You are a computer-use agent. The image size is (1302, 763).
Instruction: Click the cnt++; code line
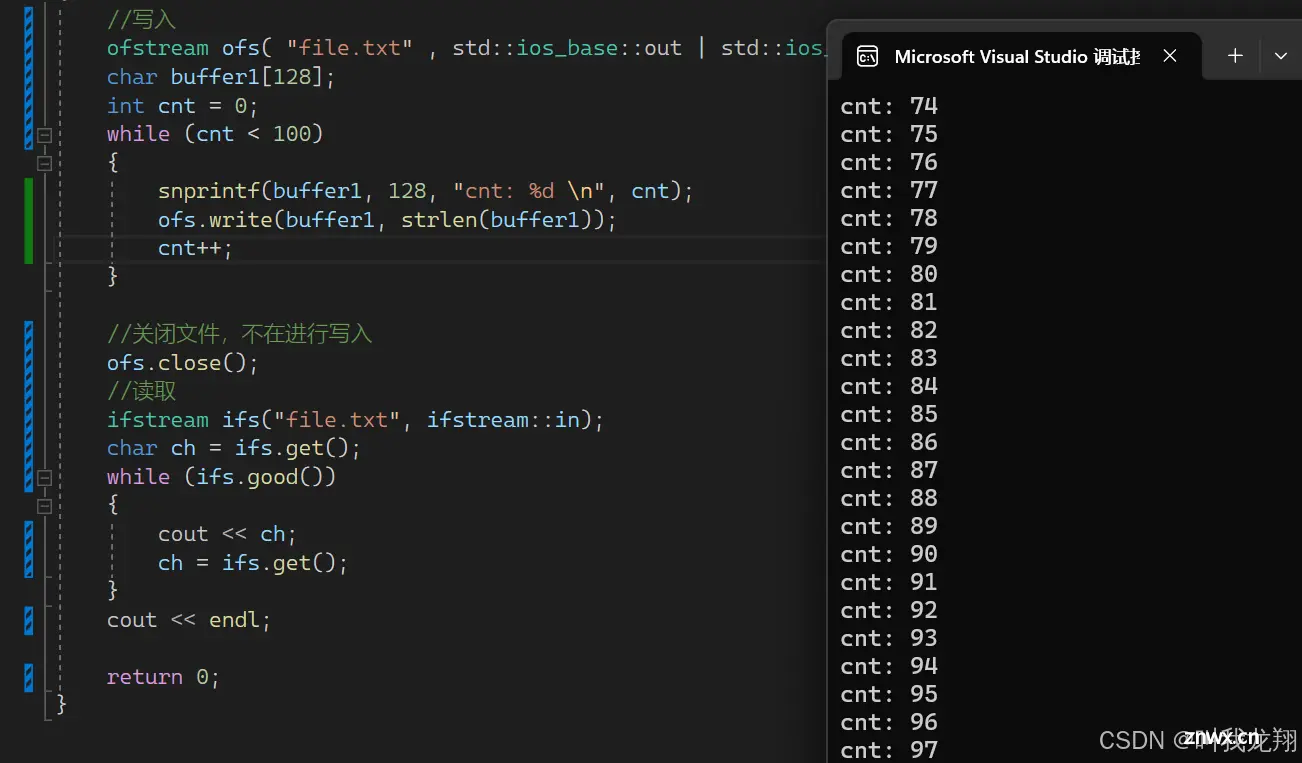click(x=195, y=248)
